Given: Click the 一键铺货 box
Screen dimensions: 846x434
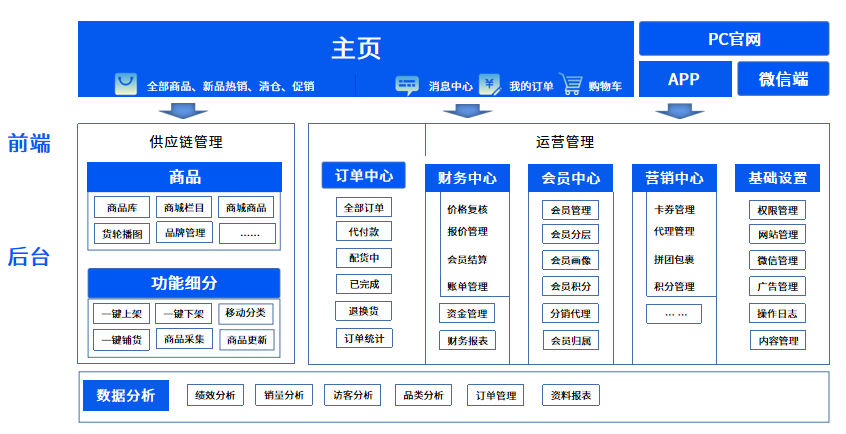Looking at the screenshot, I should 121,340.
